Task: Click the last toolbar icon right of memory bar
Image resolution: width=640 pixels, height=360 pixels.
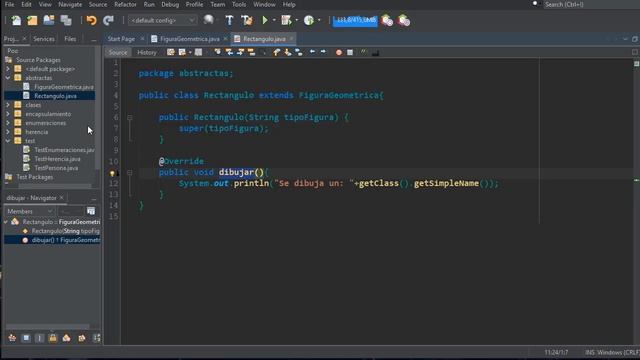Action: click(404, 20)
